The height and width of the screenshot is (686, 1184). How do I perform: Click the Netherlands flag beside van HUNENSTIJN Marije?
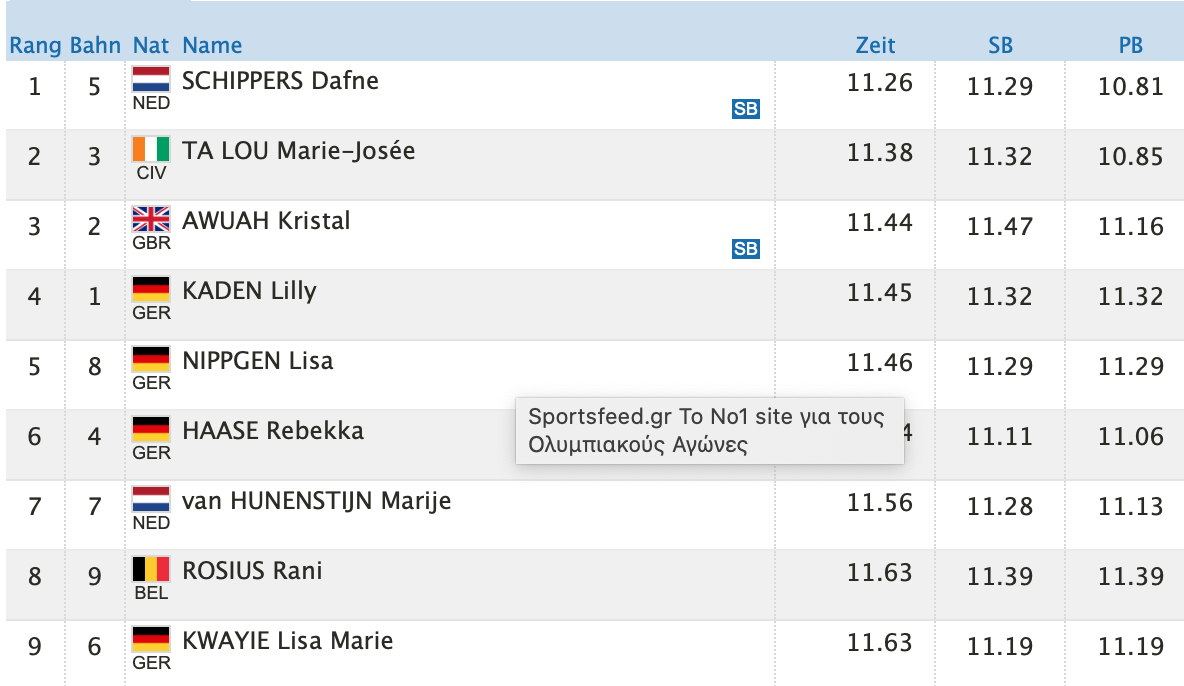[x=151, y=499]
